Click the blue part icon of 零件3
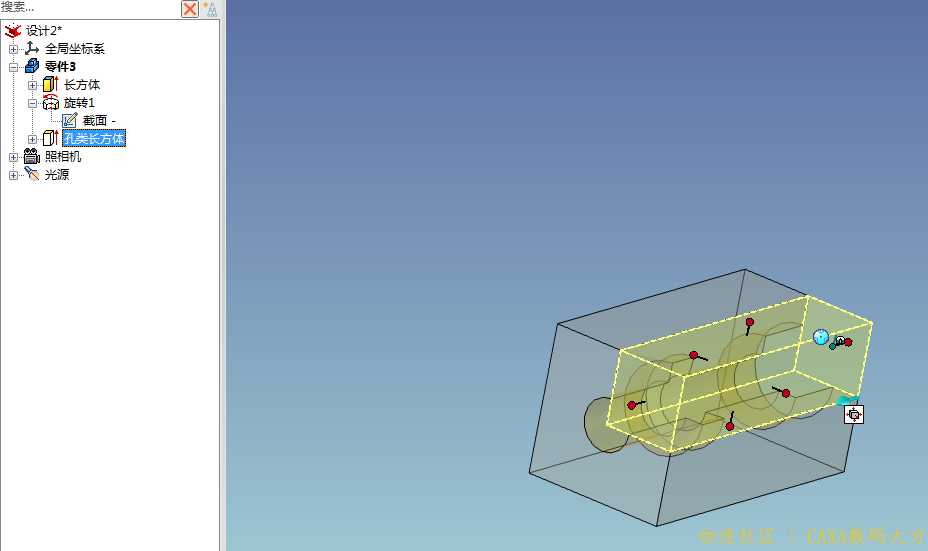928x551 pixels. click(x=32, y=66)
